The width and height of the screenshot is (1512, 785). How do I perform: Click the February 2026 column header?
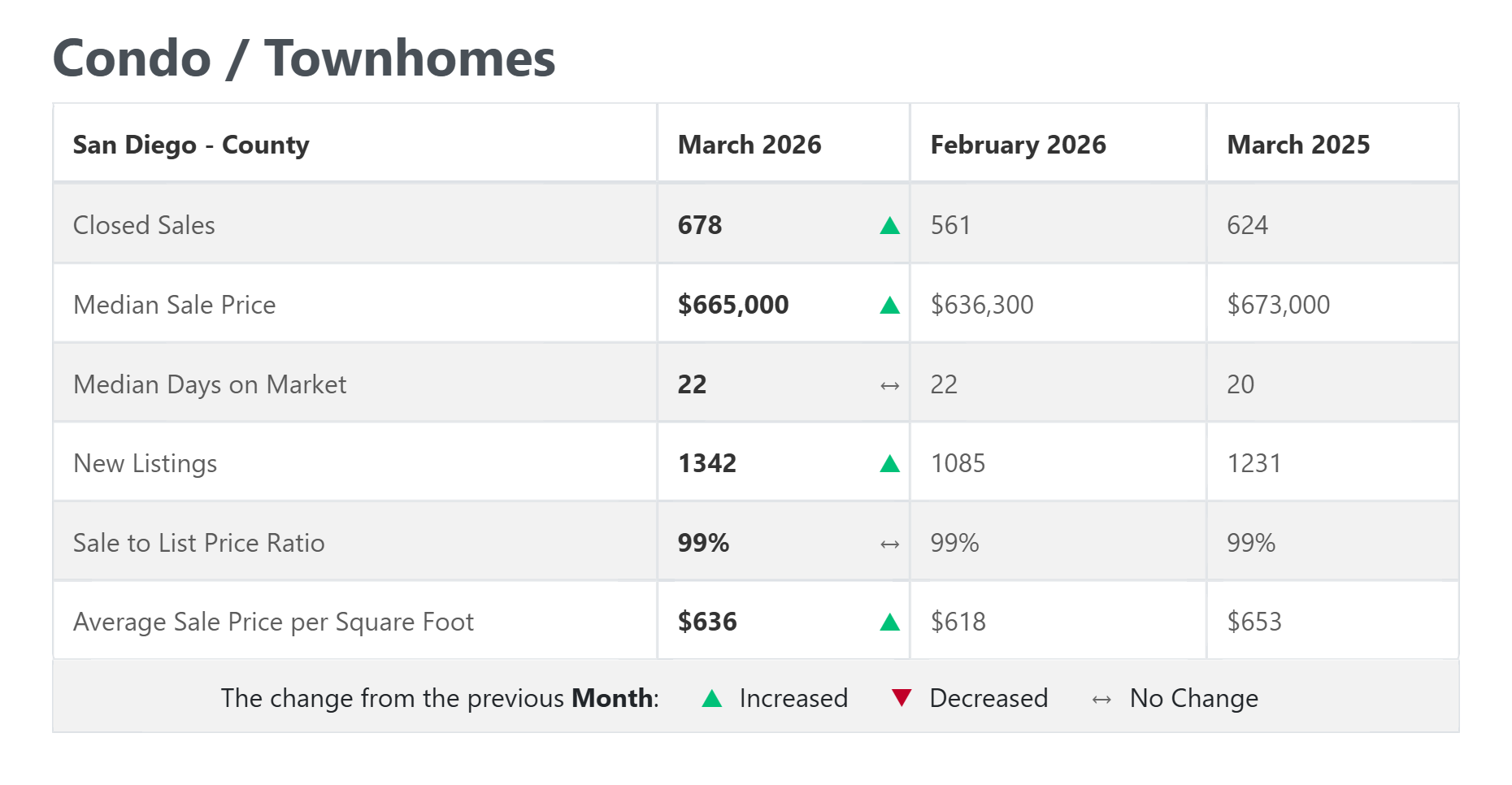pos(1018,145)
